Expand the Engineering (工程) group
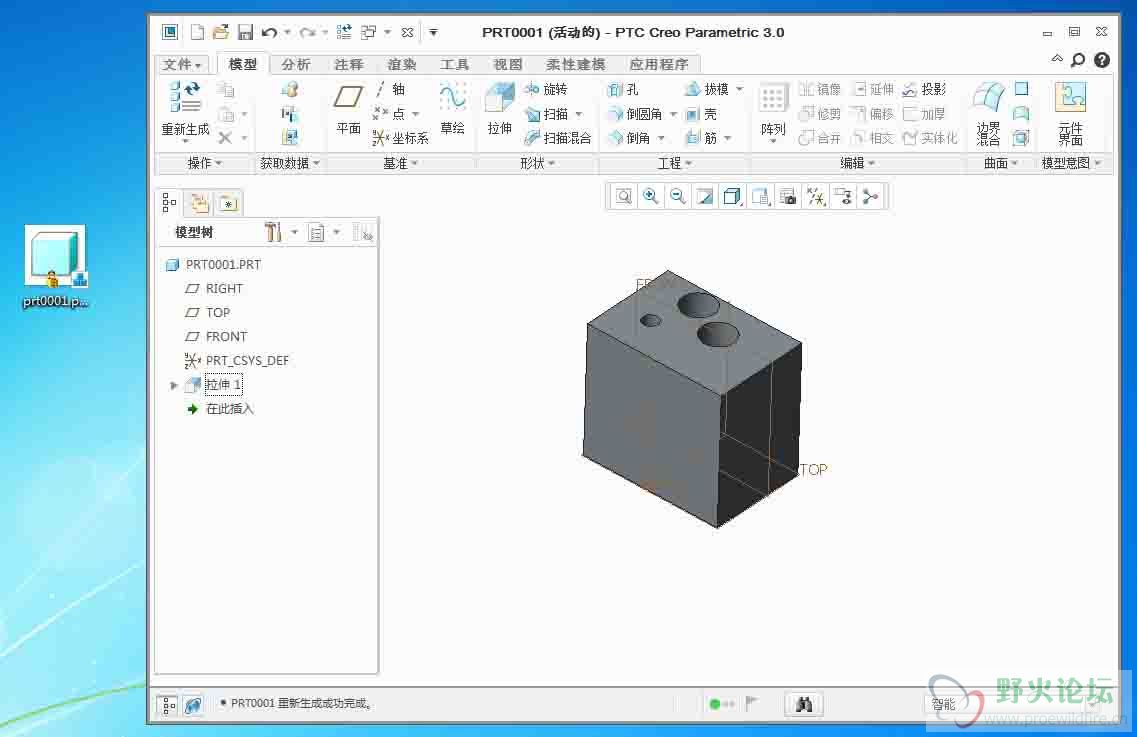This screenshot has height=737, width=1137. coord(675,163)
